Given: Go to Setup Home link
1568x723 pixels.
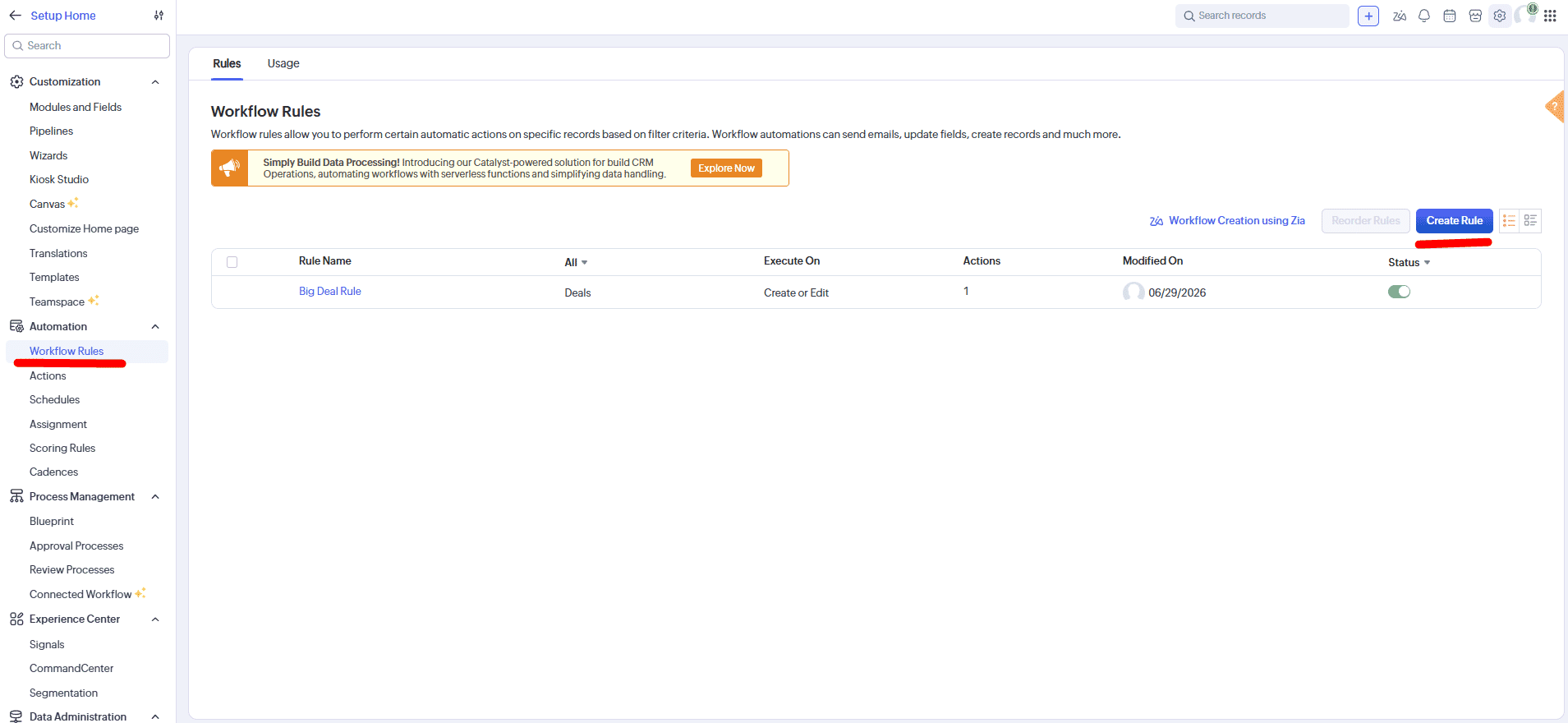Looking at the screenshot, I should pyautogui.click(x=63, y=16).
